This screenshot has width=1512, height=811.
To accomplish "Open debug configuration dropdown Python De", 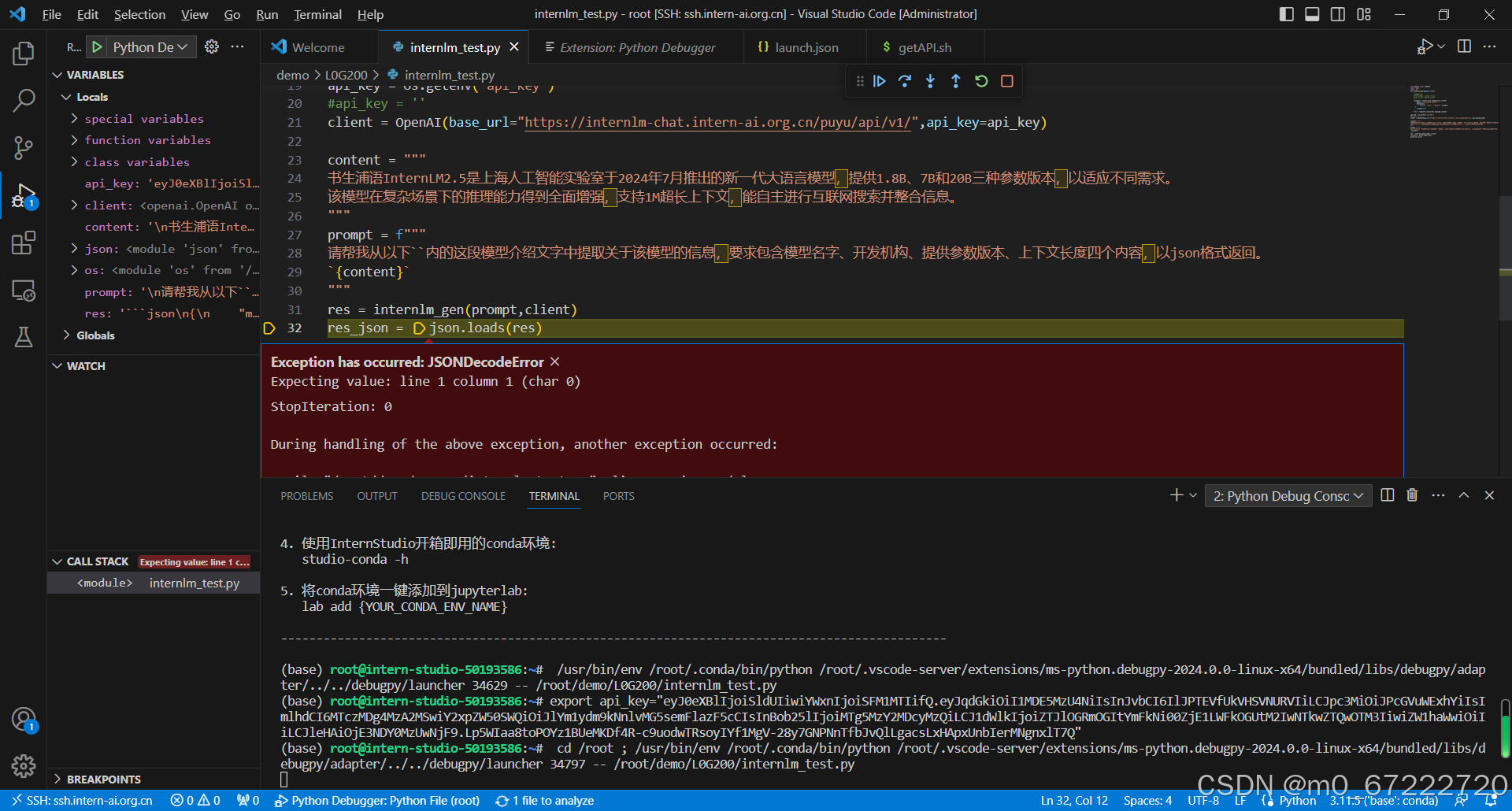I will (150, 47).
